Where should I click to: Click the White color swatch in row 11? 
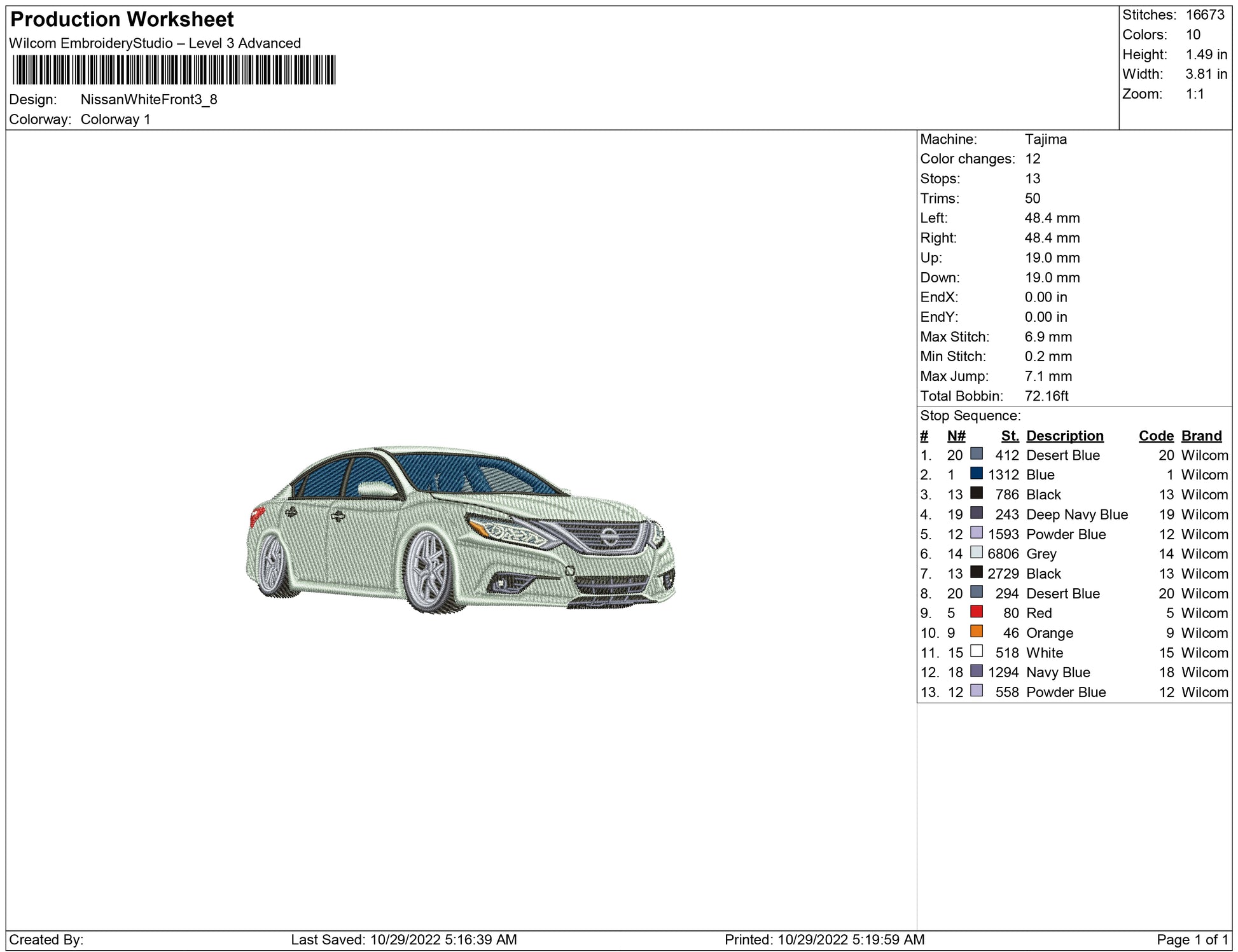click(x=976, y=651)
